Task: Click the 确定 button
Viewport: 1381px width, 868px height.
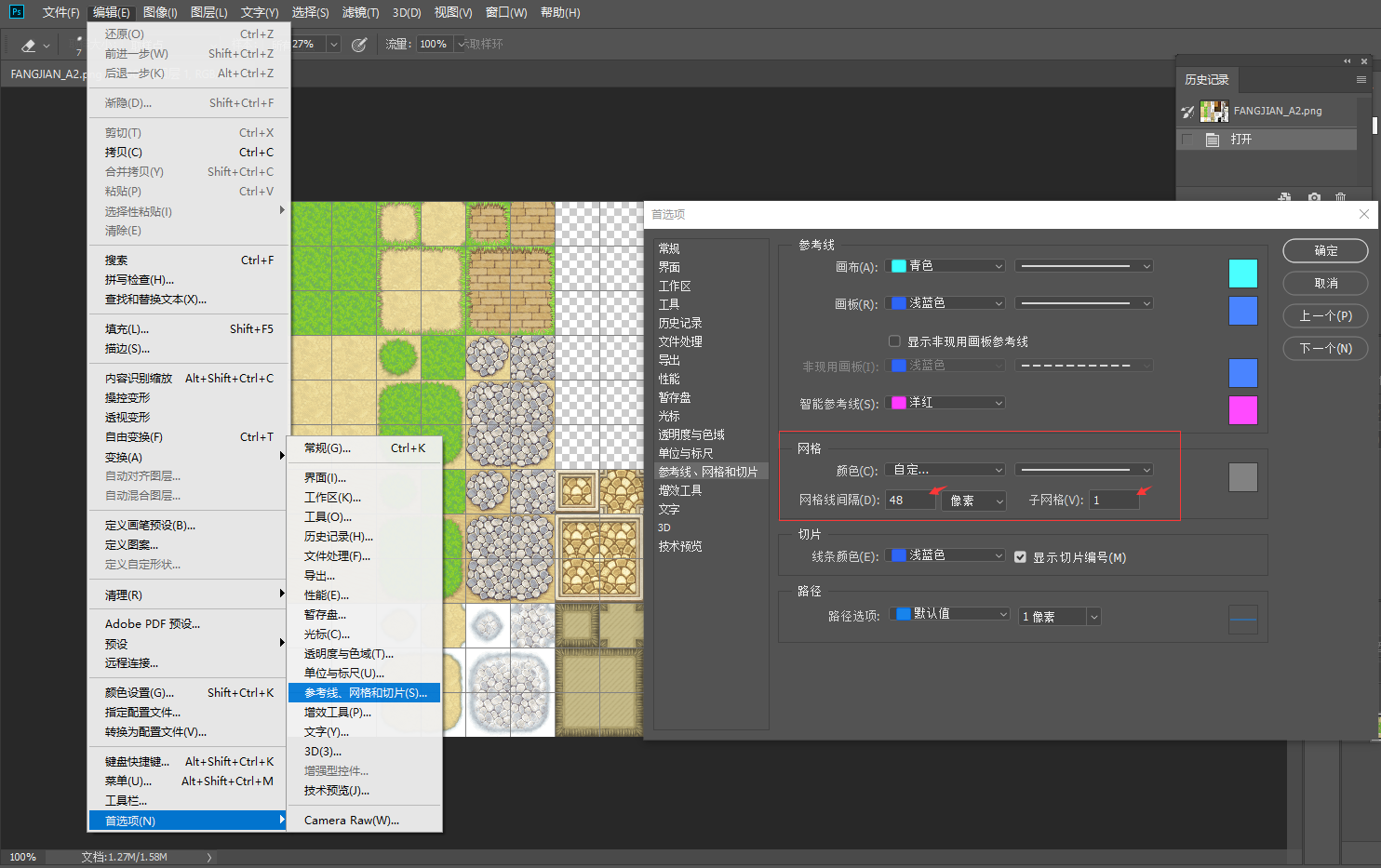Action: tap(1325, 251)
